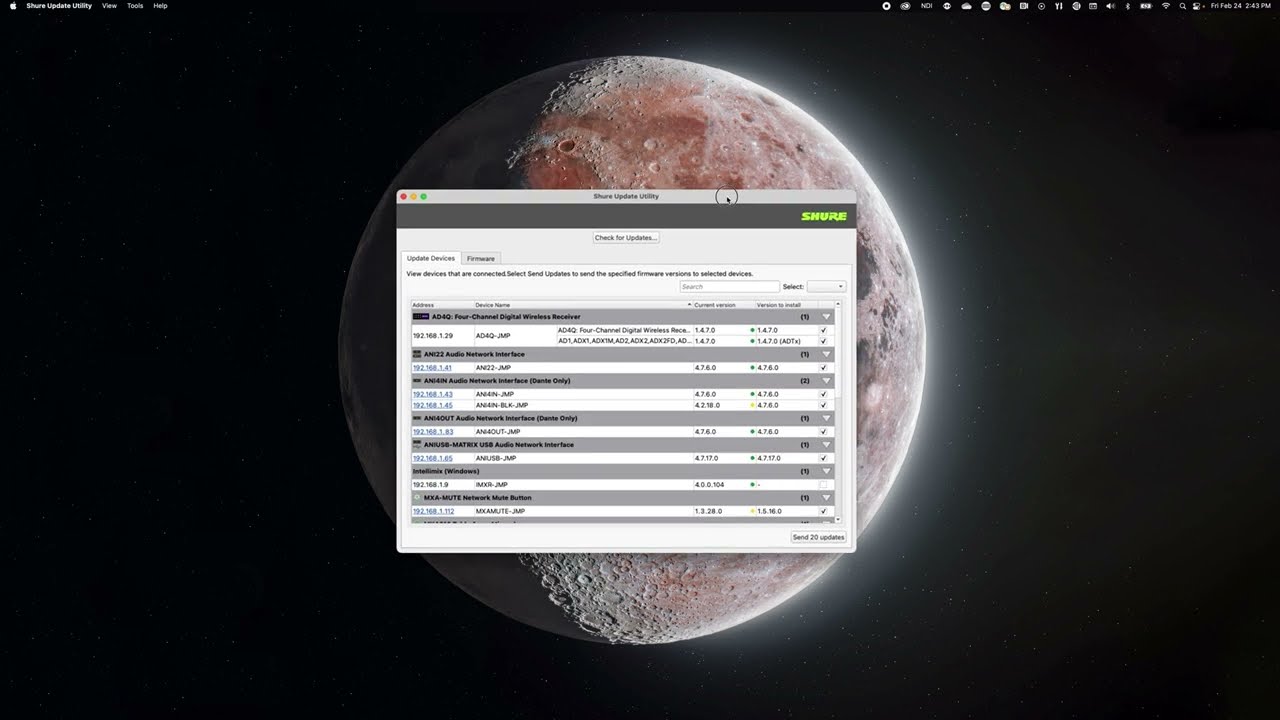Screen dimensions: 1280x720
Task: Open the 192.168.1.65 address link
Action: [x=432, y=458]
